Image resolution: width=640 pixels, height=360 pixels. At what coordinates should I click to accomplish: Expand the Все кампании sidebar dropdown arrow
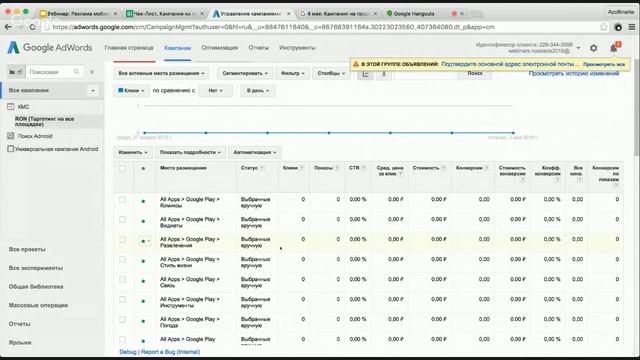(93, 91)
